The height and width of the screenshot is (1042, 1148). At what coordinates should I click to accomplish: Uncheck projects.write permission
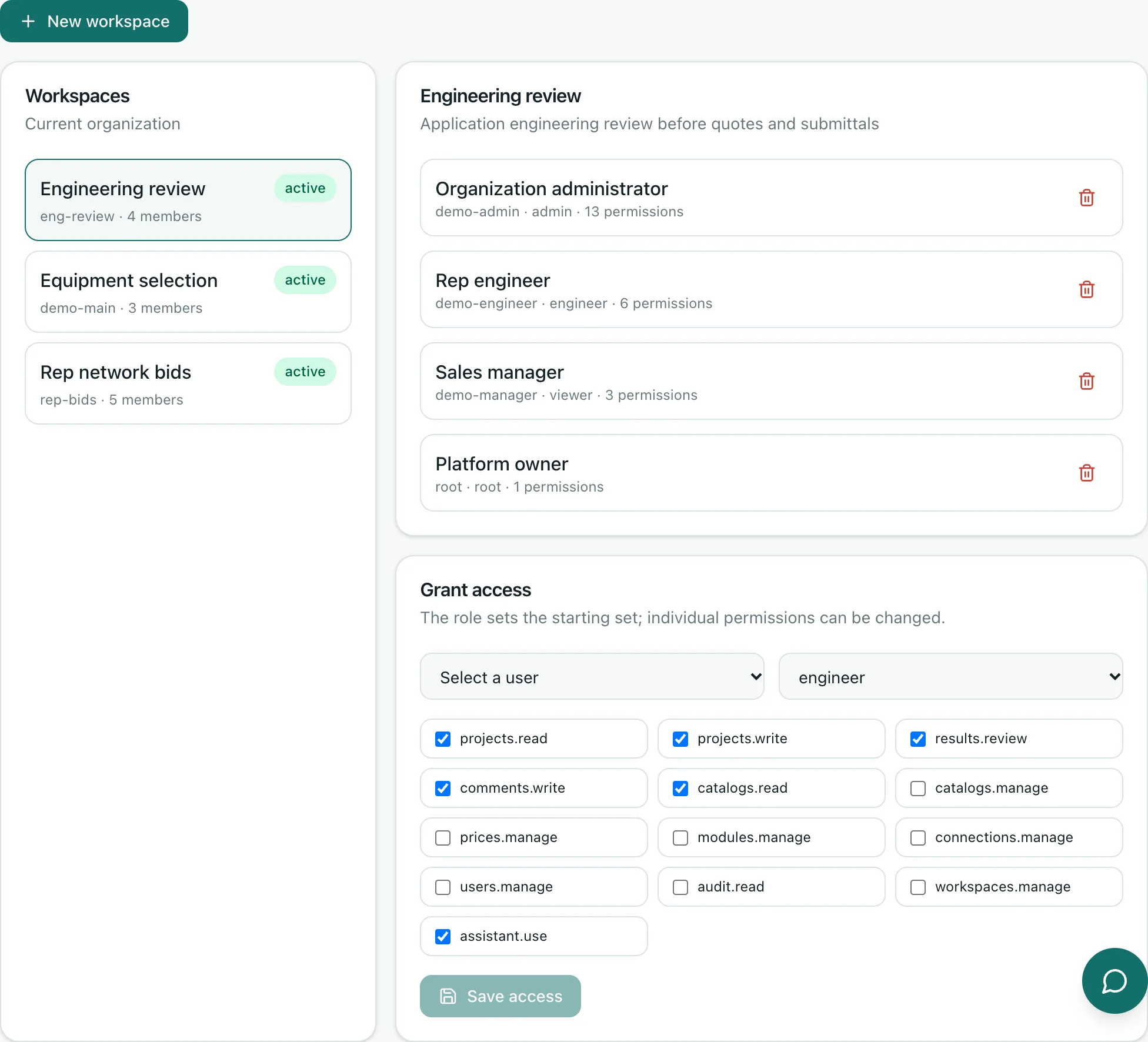(x=680, y=739)
